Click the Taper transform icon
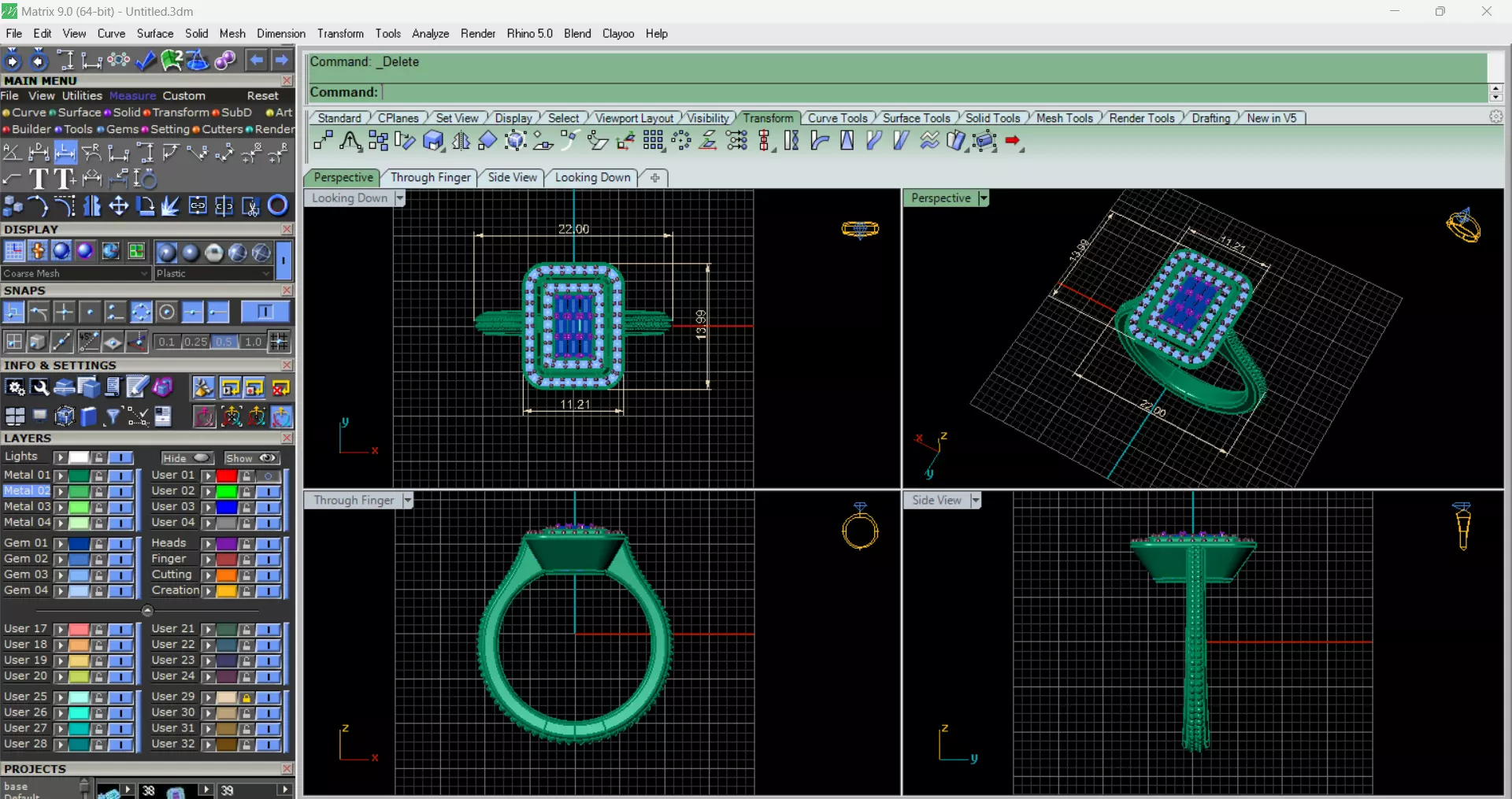This screenshot has height=799, width=1512. pos(847,141)
